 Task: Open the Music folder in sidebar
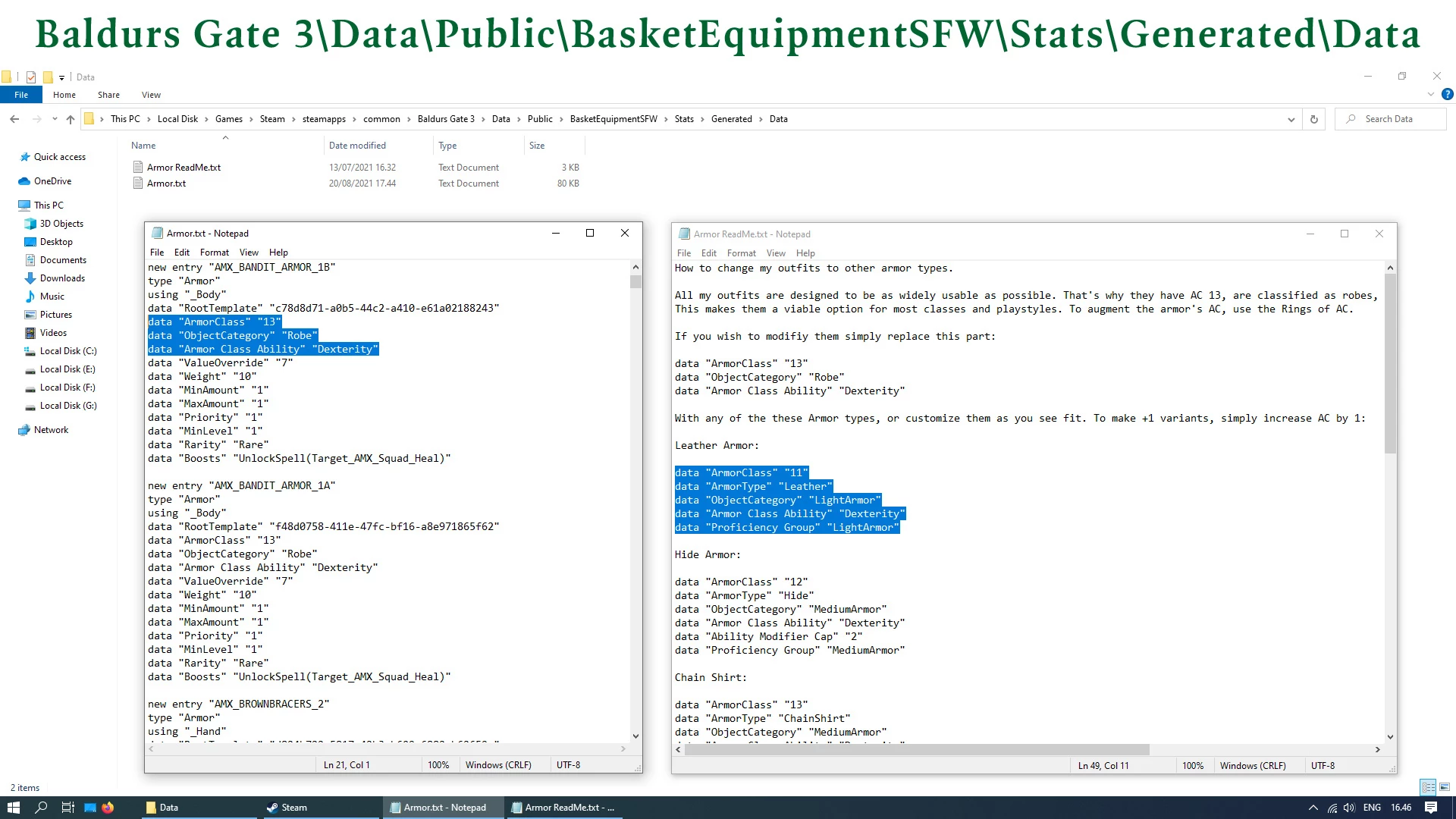[52, 297]
